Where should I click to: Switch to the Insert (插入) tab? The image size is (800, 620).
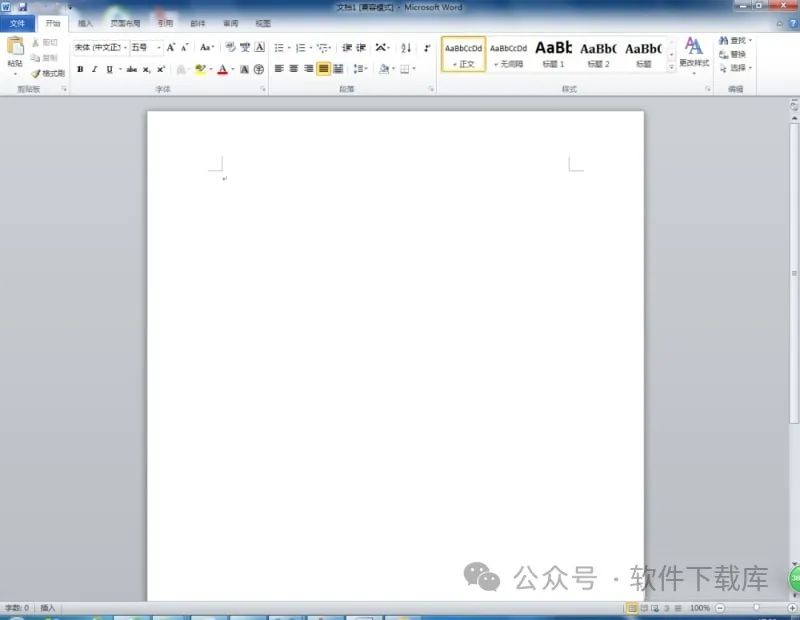(x=85, y=23)
